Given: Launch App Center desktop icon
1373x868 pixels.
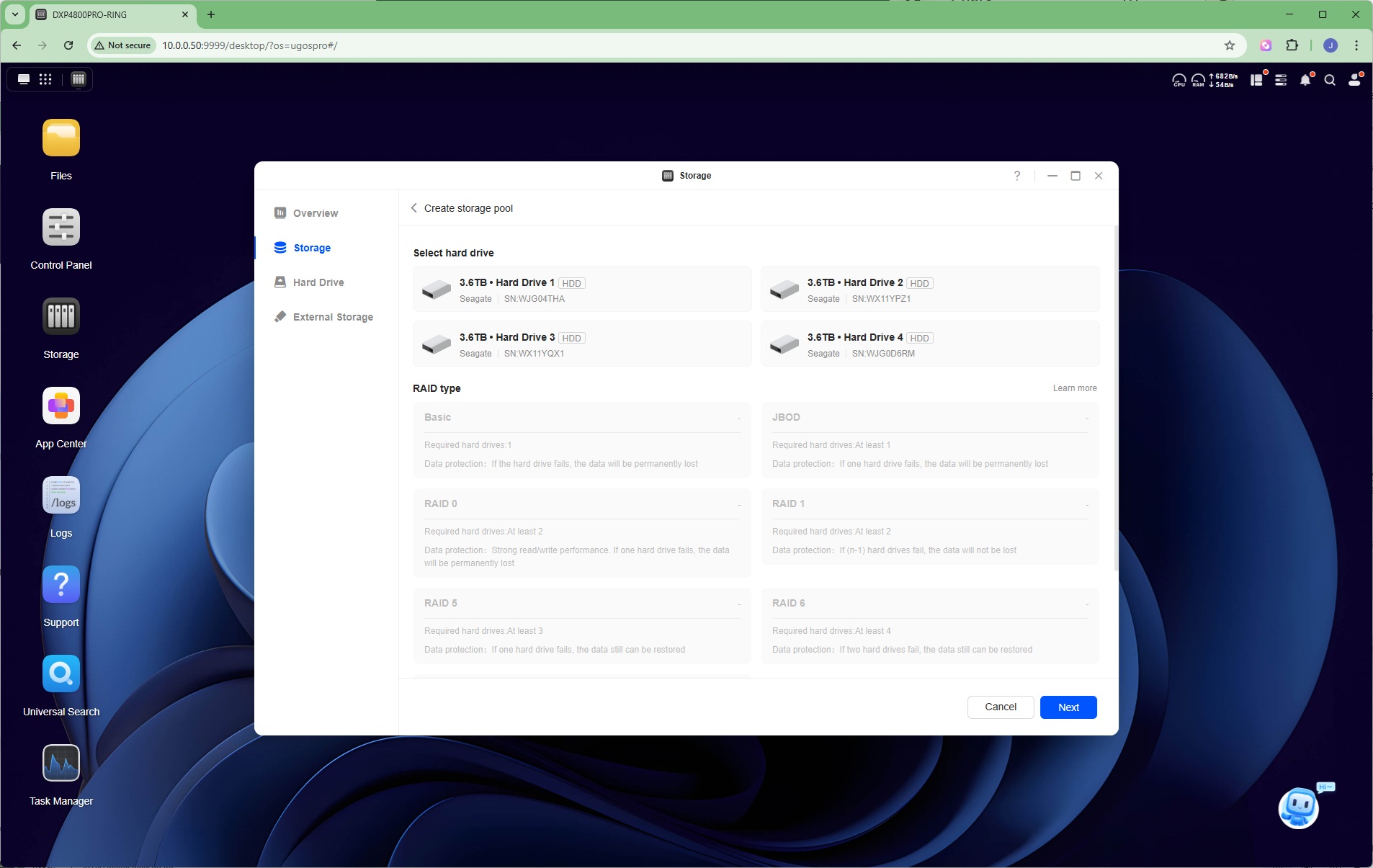Looking at the screenshot, I should coord(61,406).
